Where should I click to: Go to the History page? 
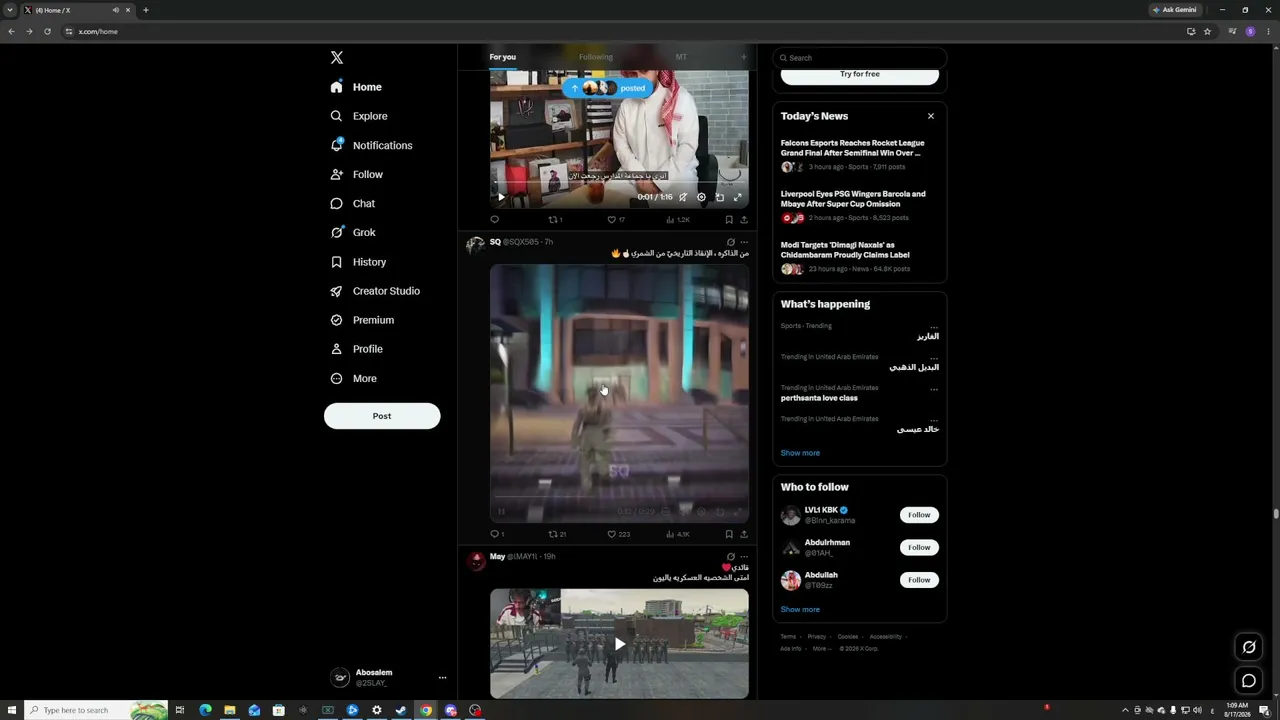tap(358, 262)
